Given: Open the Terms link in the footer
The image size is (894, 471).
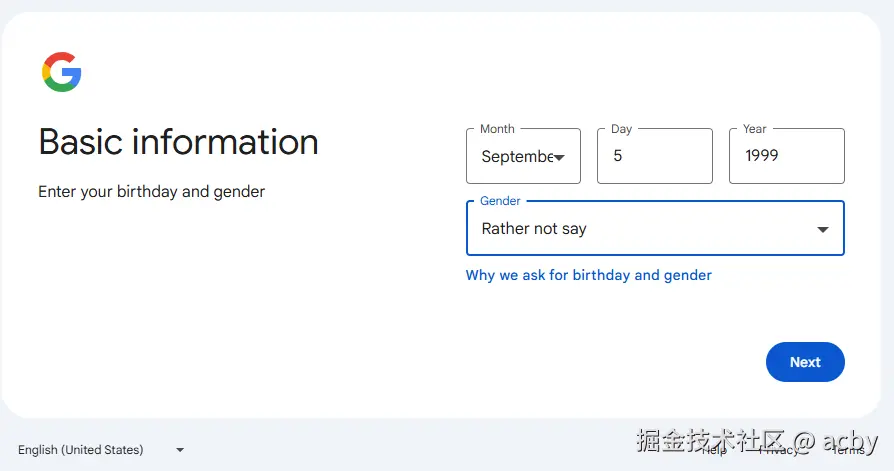Looking at the screenshot, I should coord(848,450).
